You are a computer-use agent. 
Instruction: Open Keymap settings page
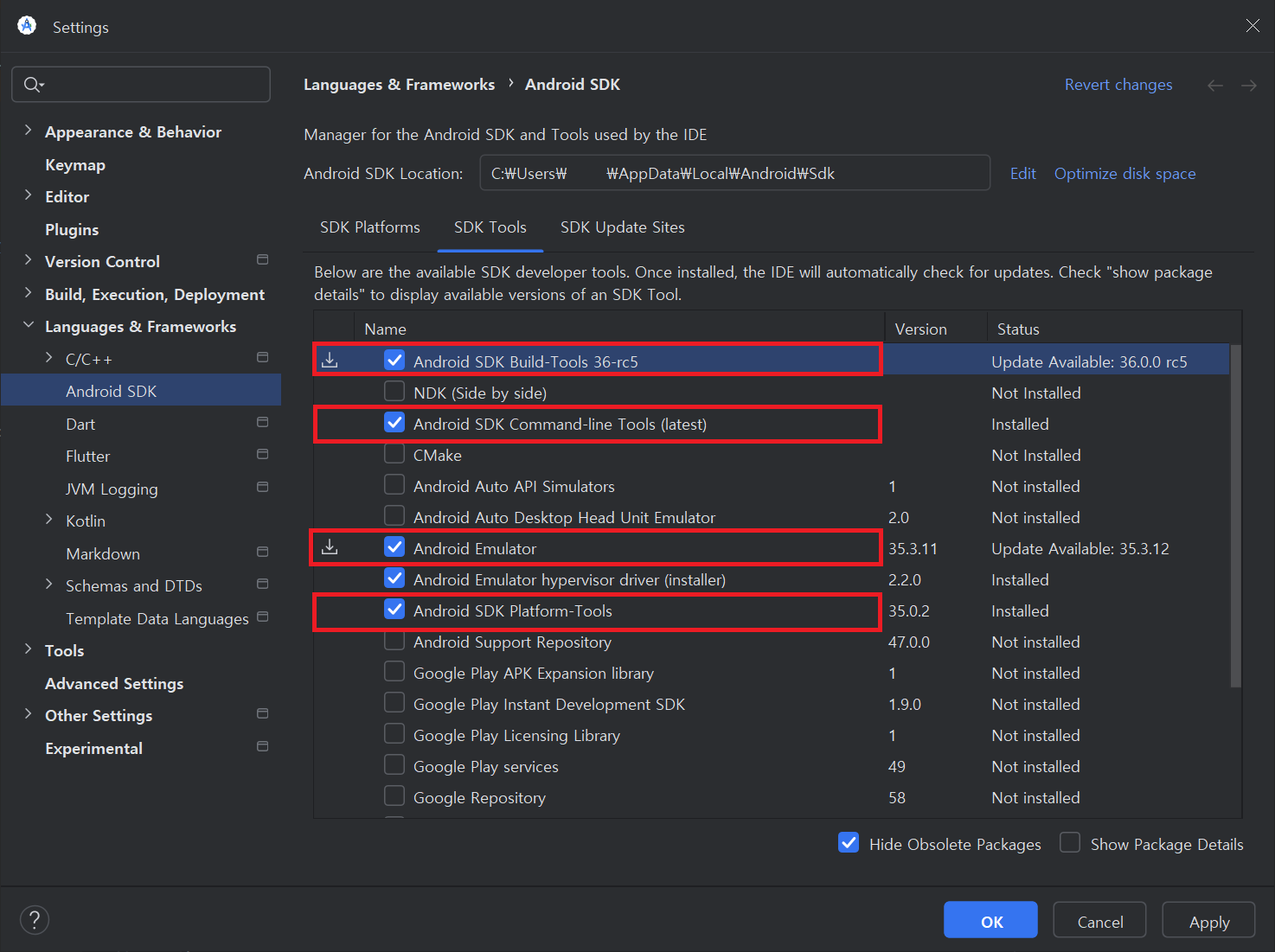click(x=75, y=165)
